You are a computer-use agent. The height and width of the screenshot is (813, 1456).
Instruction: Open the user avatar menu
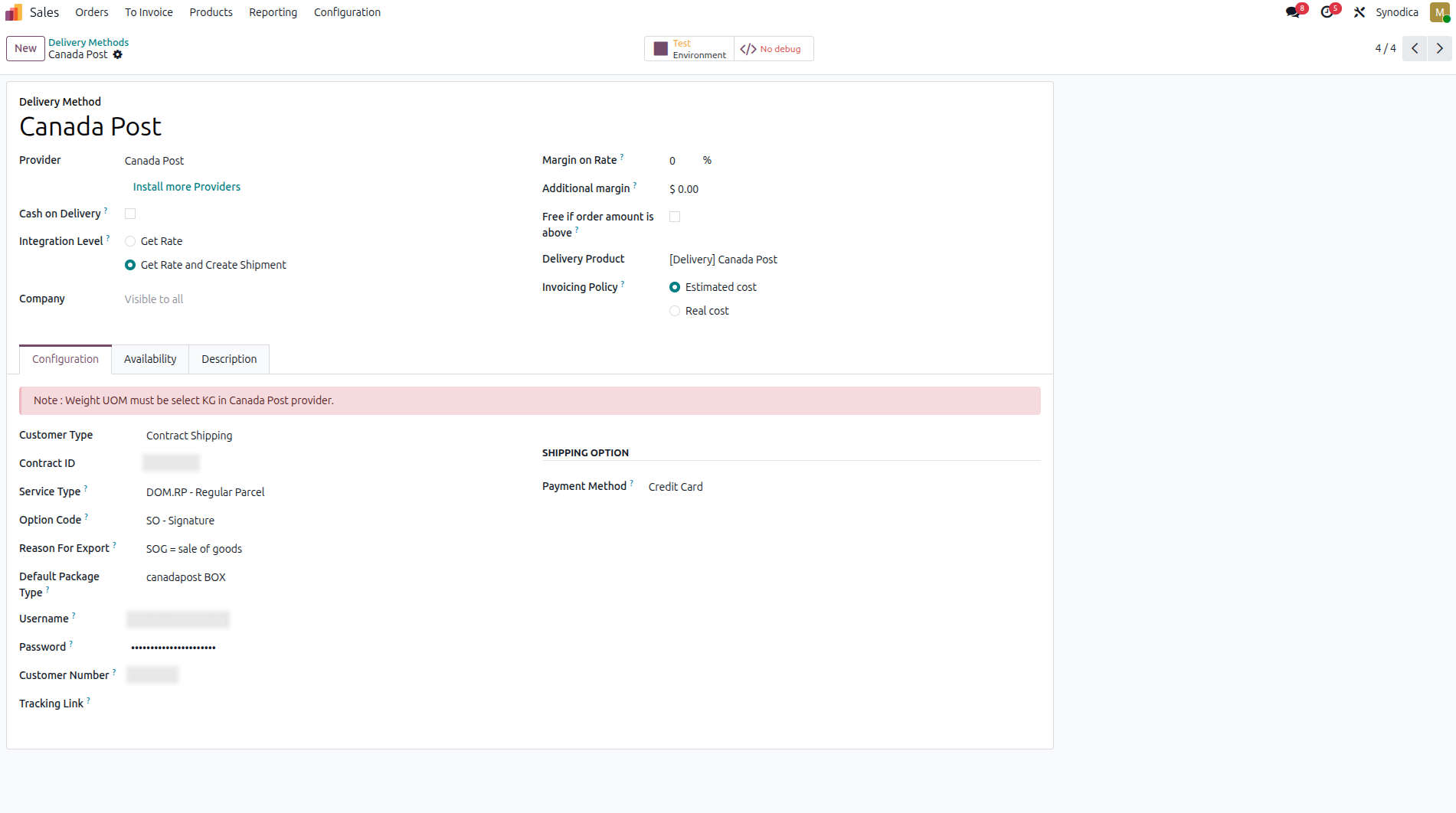point(1439,12)
